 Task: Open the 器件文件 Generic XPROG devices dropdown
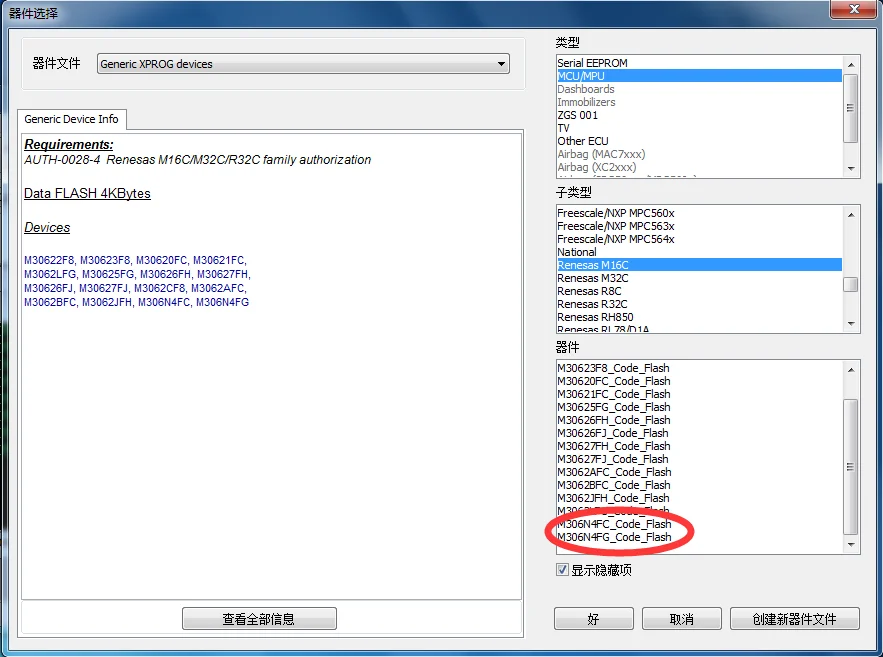tap(303, 64)
